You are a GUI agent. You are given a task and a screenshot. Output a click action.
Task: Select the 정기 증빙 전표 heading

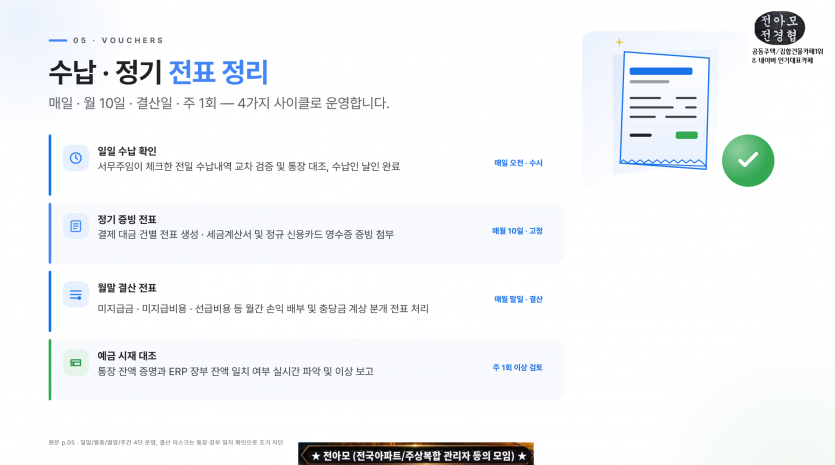tap(127, 219)
